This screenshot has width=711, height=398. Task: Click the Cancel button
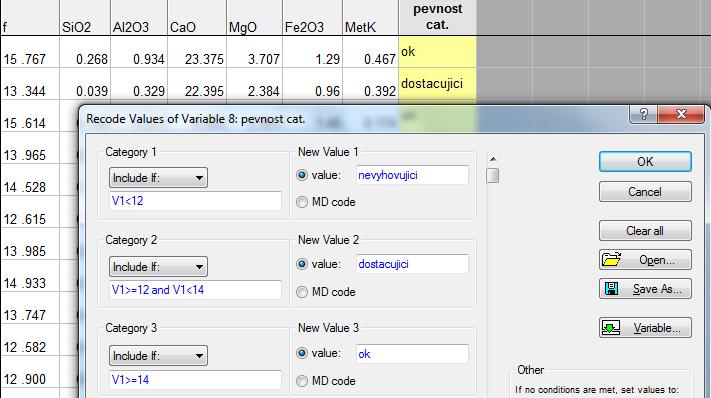click(x=645, y=192)
